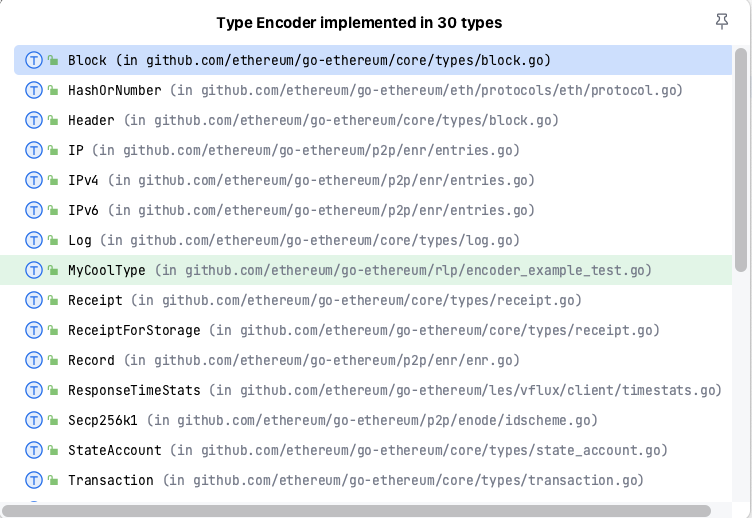The height and width of the screenshot is (518, 752).
Task: Click the type icon beside ResponseTimeStats
Action: pyautogui.click(x=34, y=390)
